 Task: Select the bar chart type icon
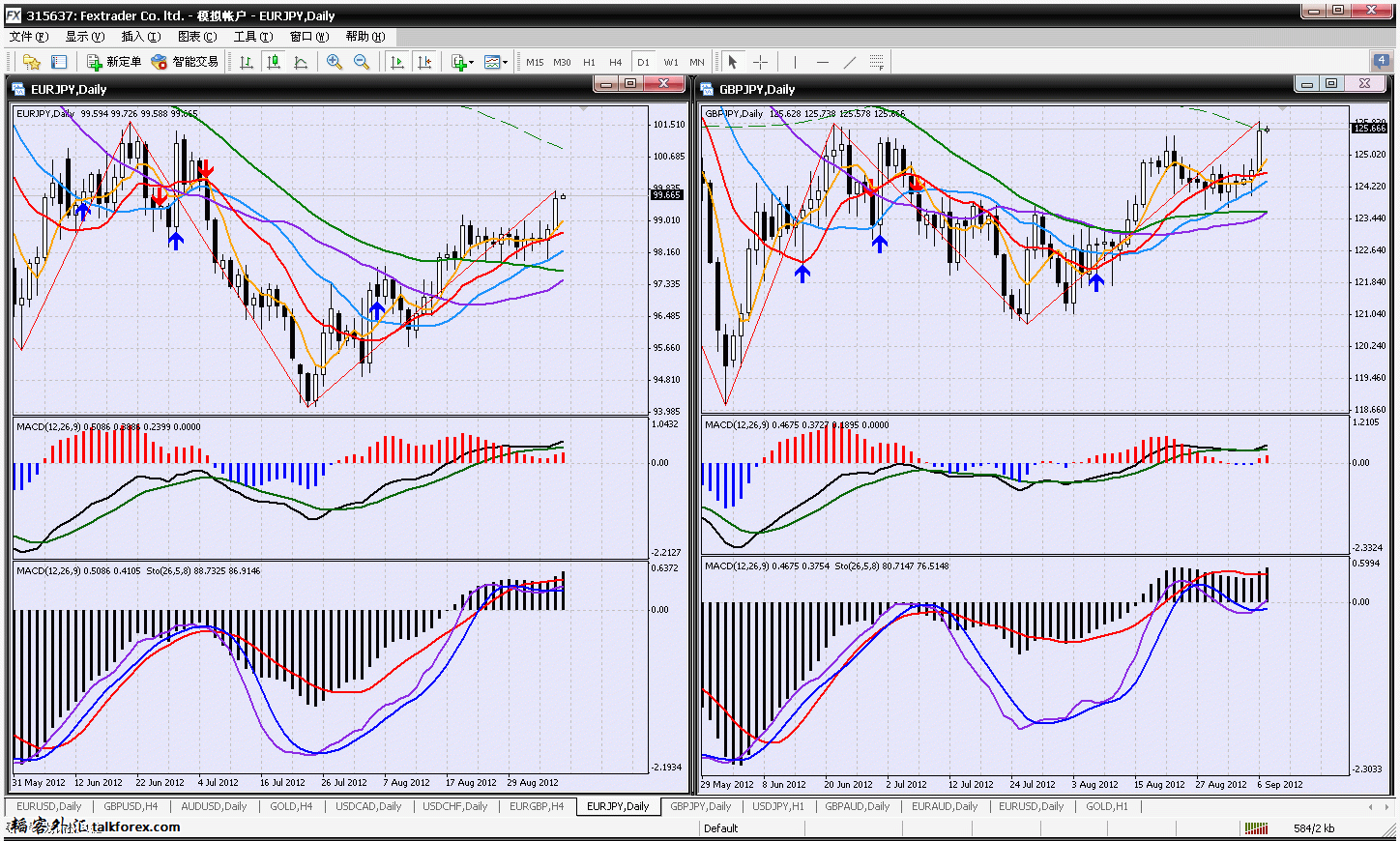(247, 62)
